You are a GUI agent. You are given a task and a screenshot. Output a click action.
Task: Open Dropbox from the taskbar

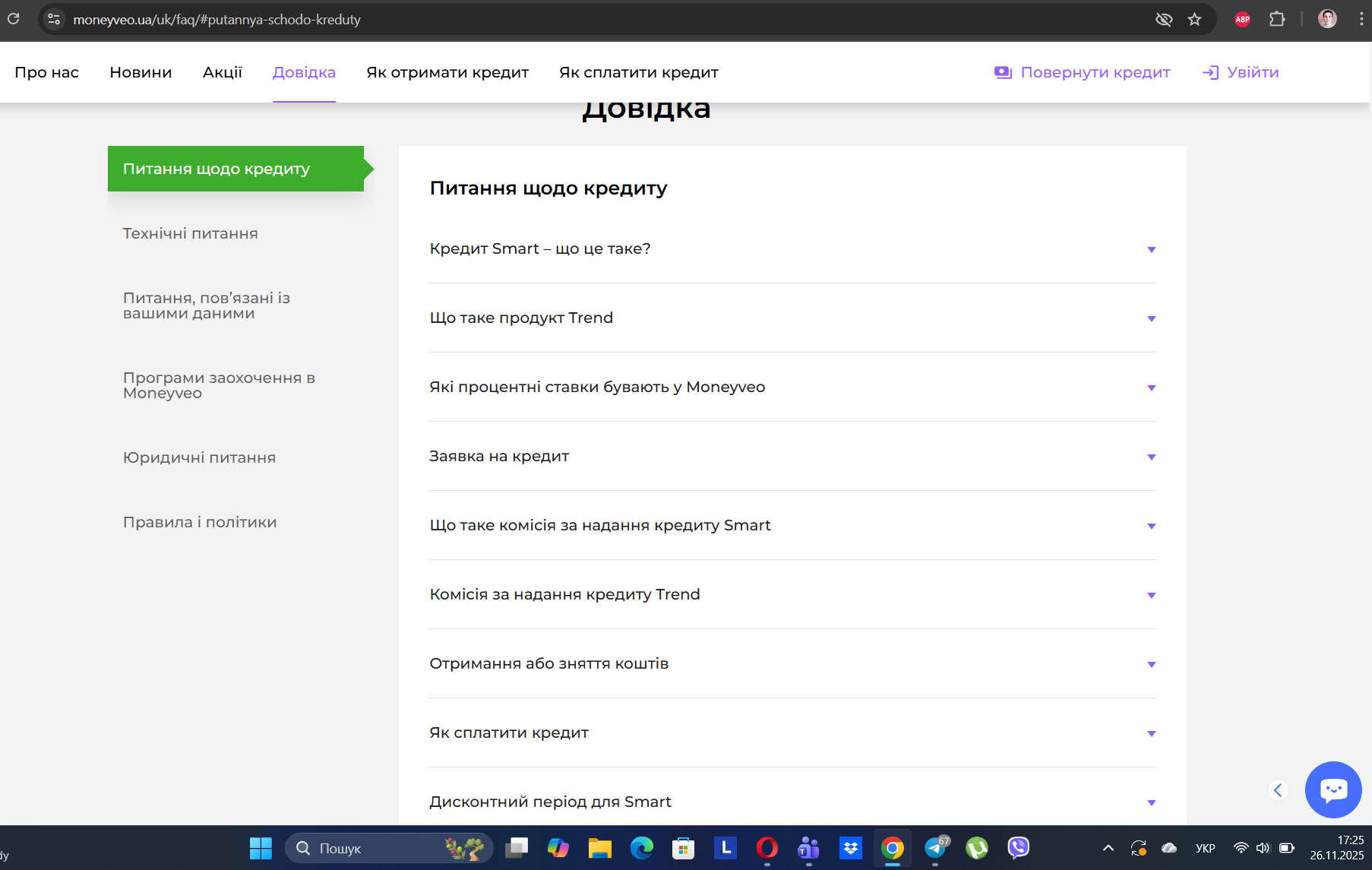tap(851, 848)
